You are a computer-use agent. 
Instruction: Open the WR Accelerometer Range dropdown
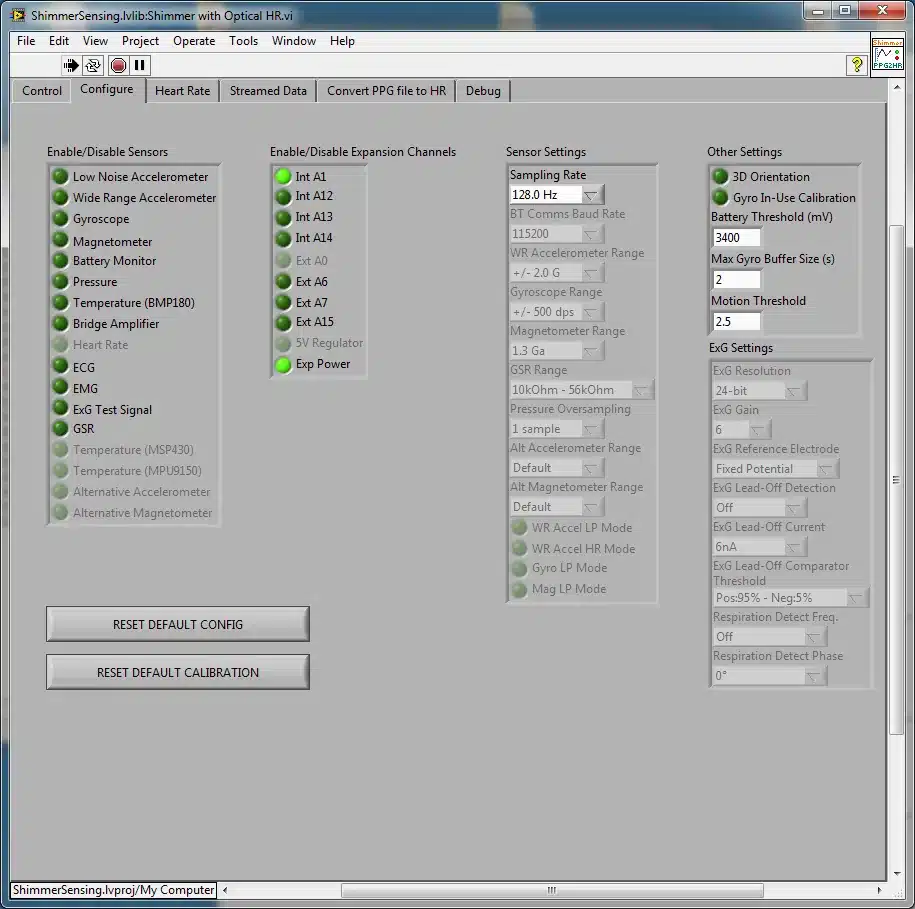[x=557, y=273]
